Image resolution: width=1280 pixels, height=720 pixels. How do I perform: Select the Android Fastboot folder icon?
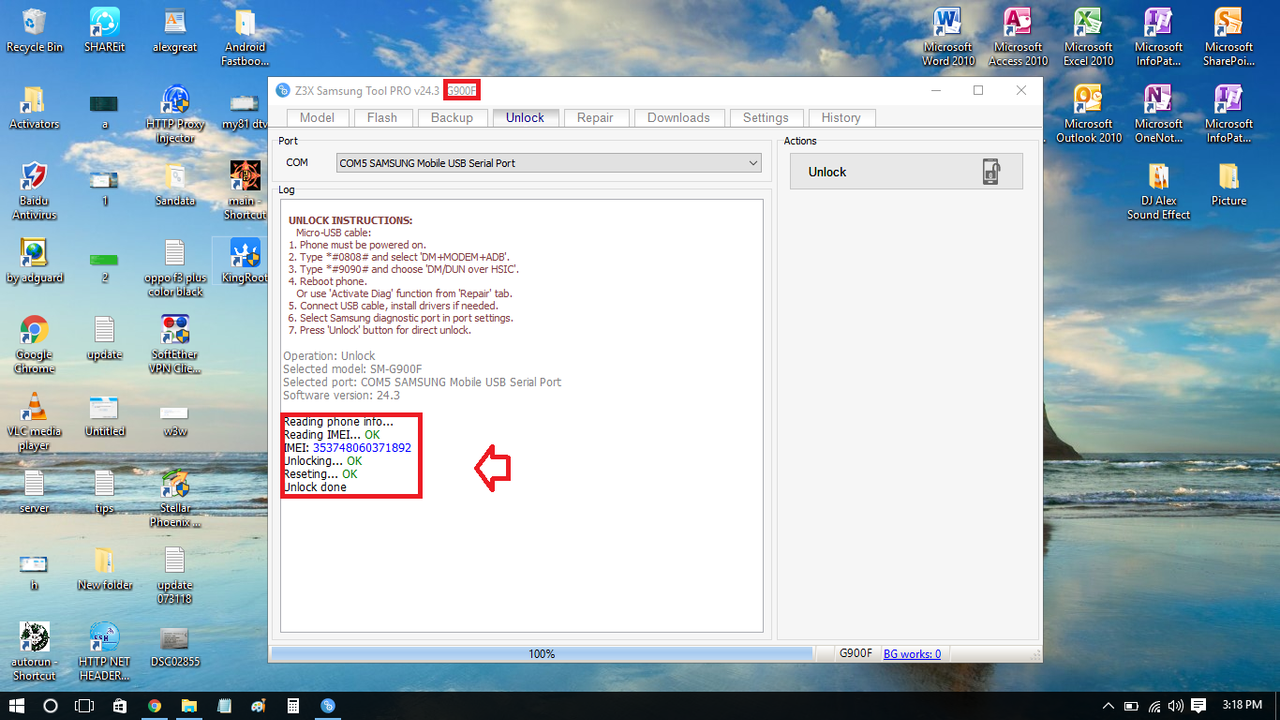click(245, 38)
